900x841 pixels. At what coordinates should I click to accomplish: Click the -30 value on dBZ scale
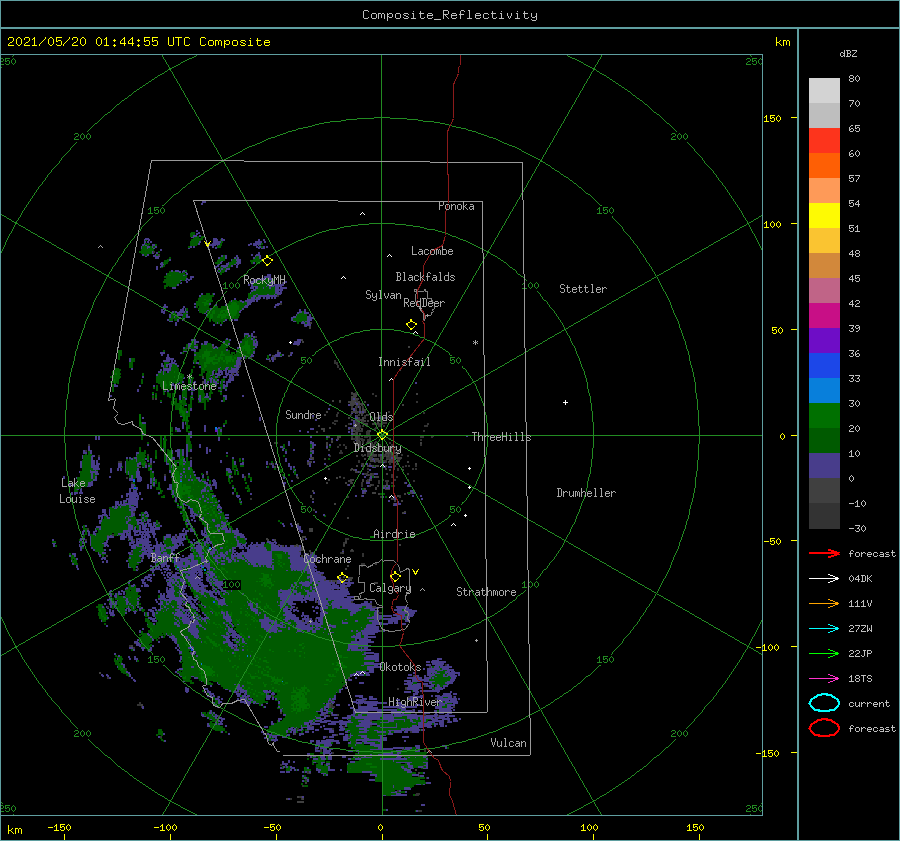(x=857, y=529)
